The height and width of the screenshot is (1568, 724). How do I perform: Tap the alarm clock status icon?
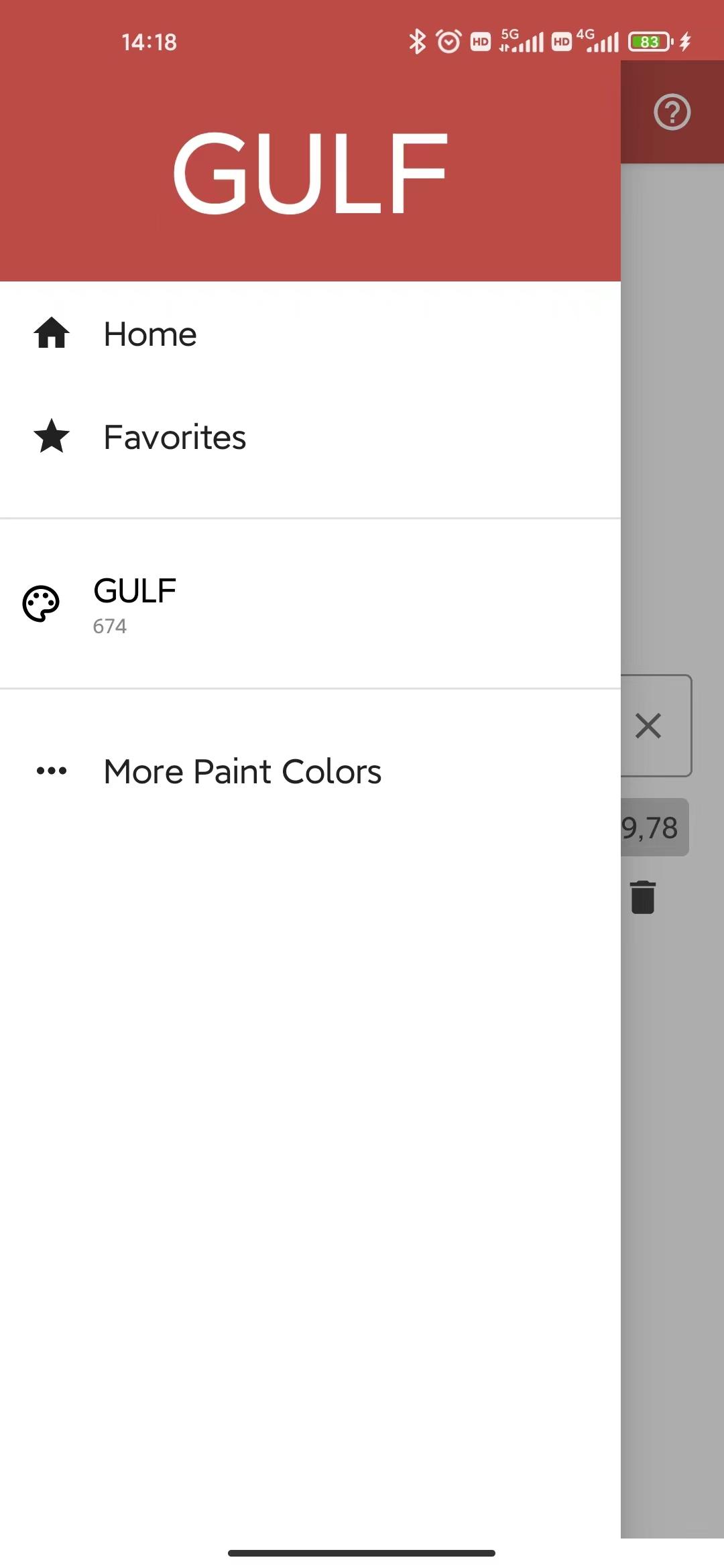449,42
